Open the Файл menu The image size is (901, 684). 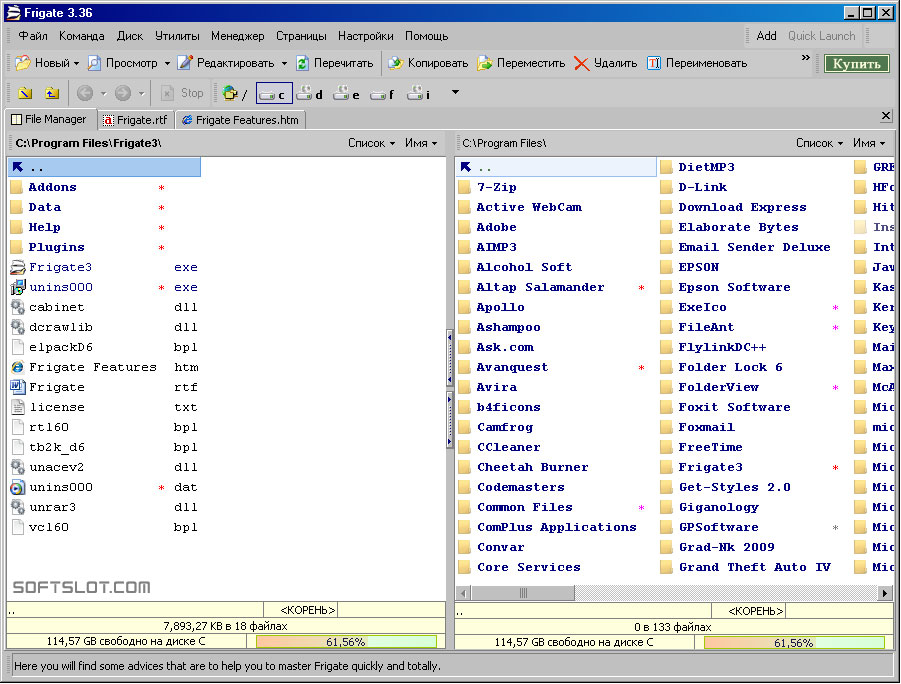(x=33, y=36)
